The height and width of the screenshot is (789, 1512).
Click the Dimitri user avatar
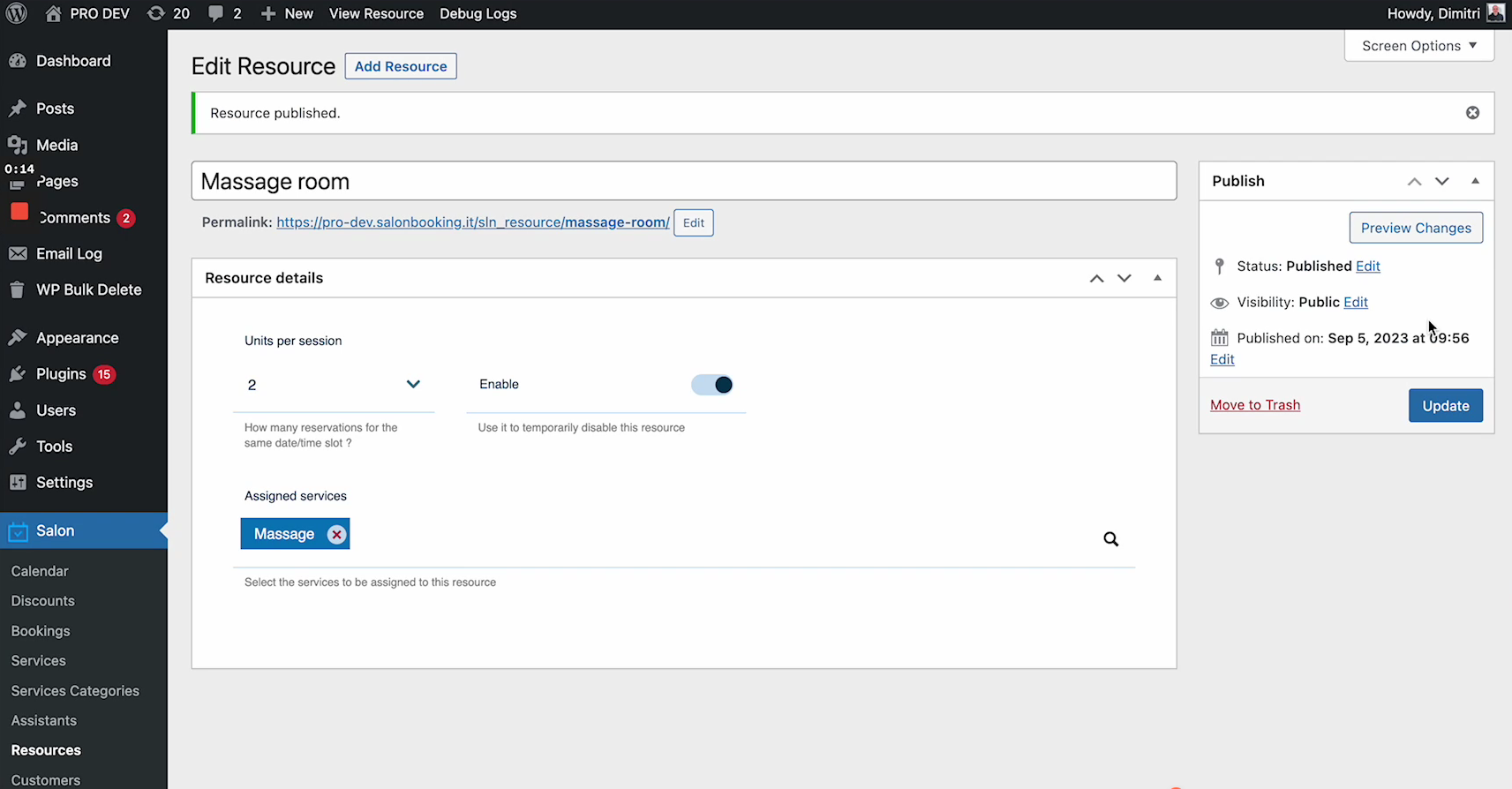tap(1495, 13)
